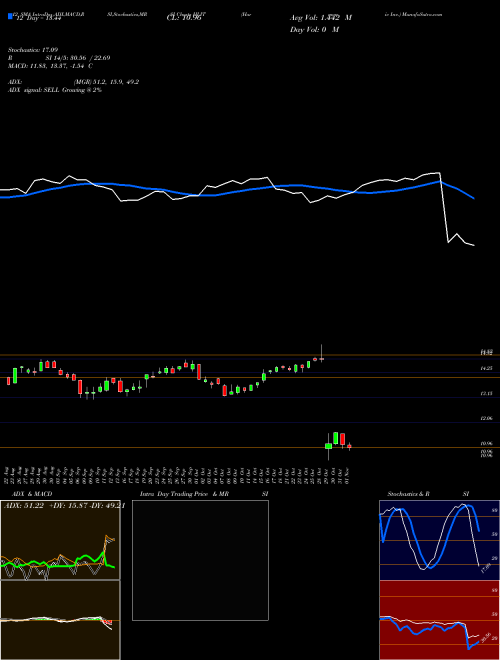
Task: Click the 14.25 price axis label
Action: 487,368
